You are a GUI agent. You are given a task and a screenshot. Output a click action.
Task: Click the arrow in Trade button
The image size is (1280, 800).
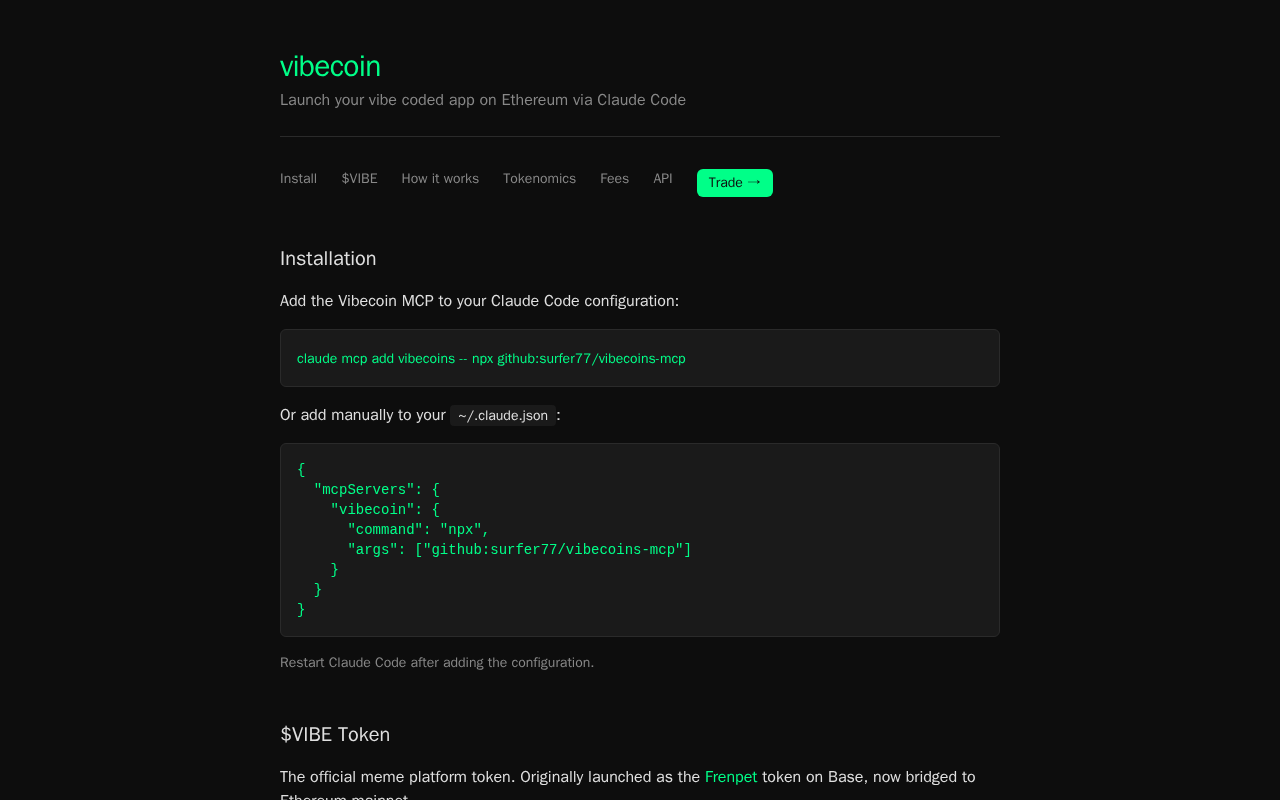[754, 182]
